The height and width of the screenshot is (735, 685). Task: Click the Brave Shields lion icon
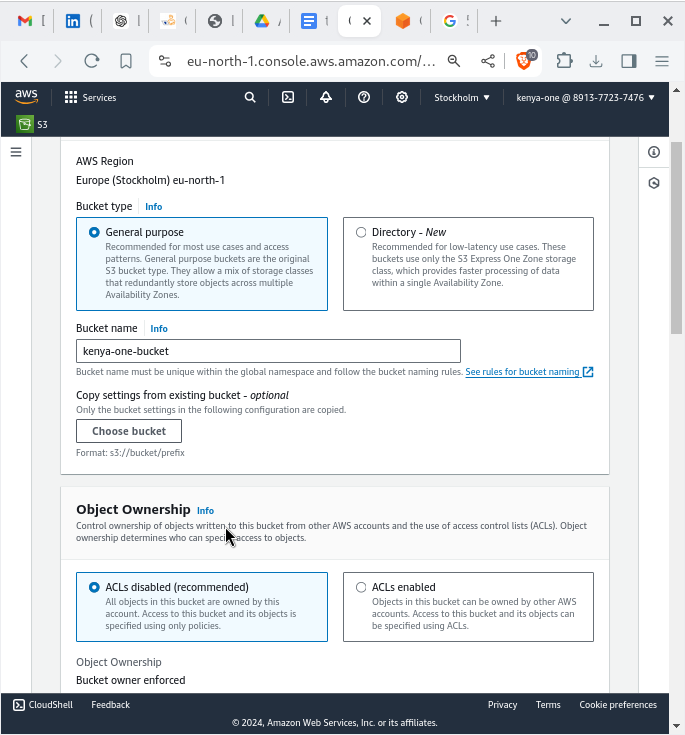(x=525, y=60)
